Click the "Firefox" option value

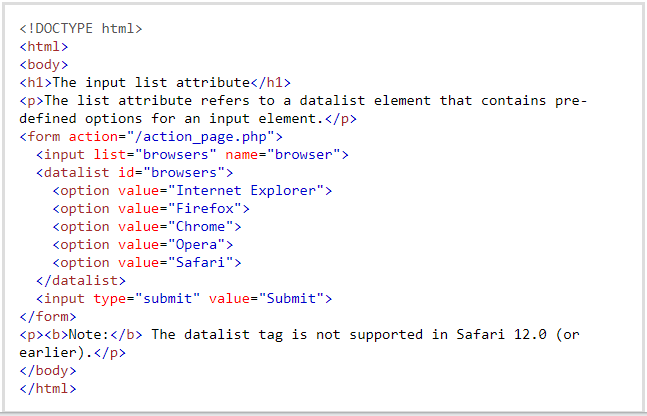pyautogui.click(x=208, y=208)
